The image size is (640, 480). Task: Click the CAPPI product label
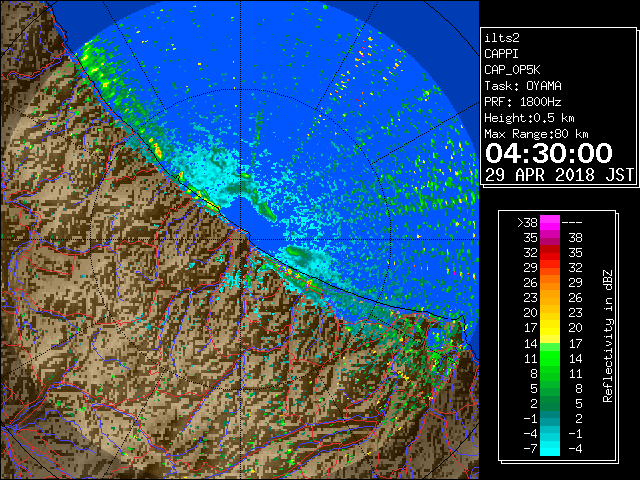(501, 54)
